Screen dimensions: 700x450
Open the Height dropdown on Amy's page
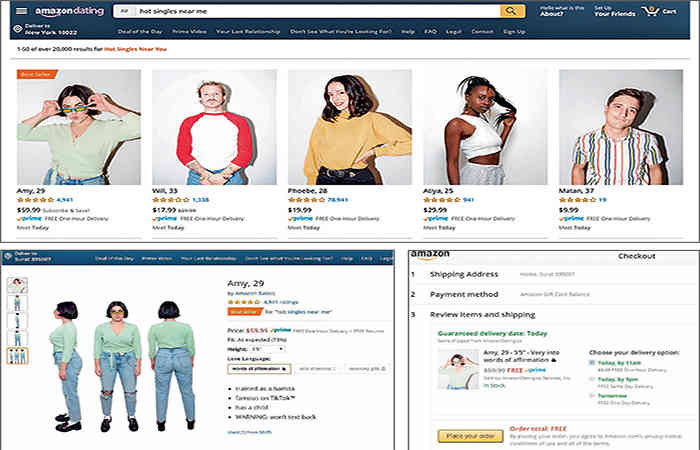[267, 349]
